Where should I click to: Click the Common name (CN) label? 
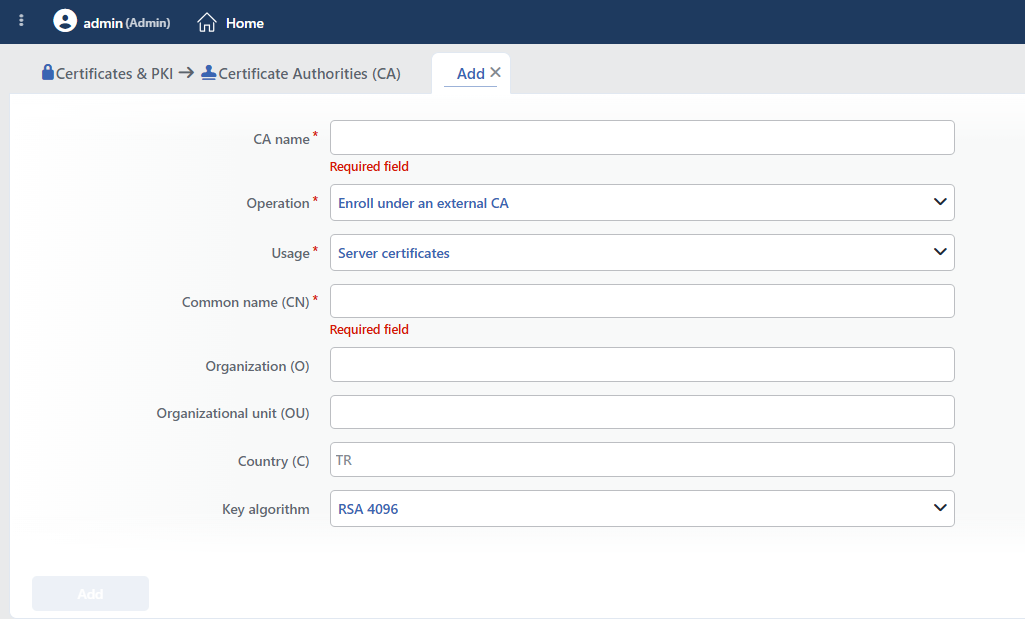pos(246,302)
